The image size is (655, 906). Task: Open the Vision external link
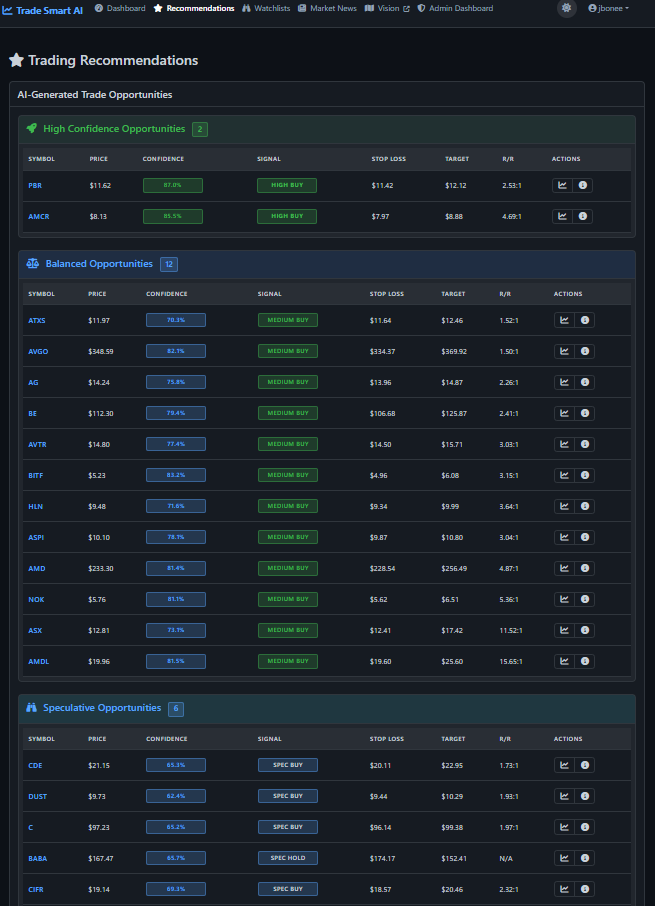pyautogui.click(x=387, y=8)
